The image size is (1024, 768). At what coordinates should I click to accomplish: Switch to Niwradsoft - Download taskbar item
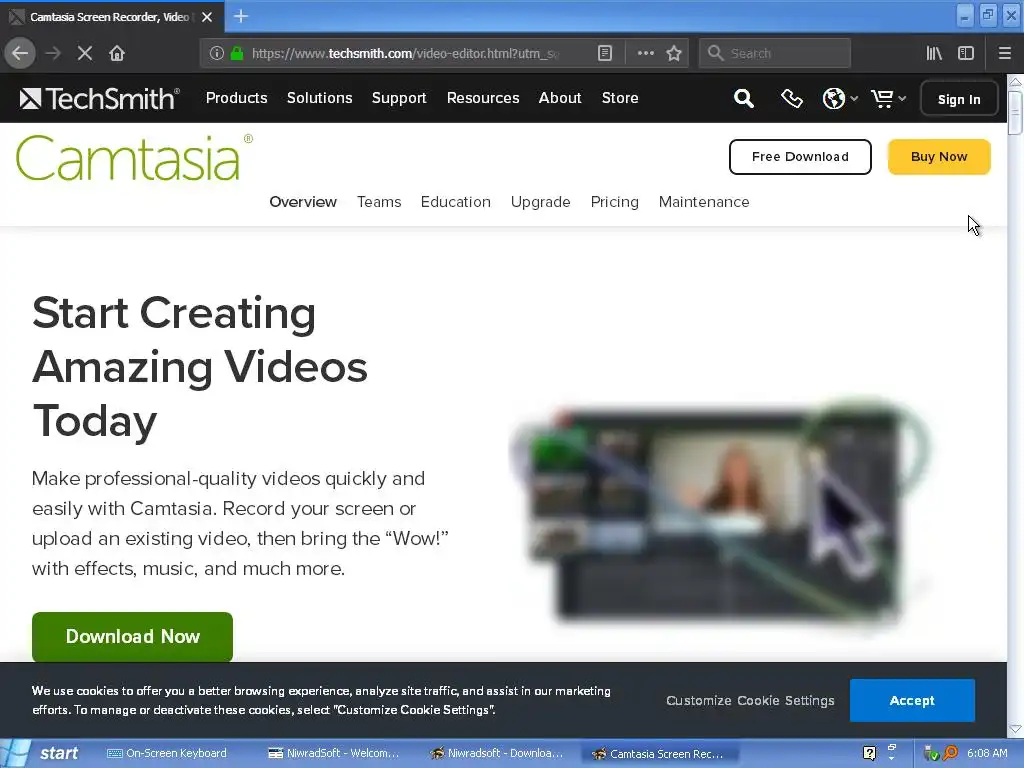coord(496,753)
